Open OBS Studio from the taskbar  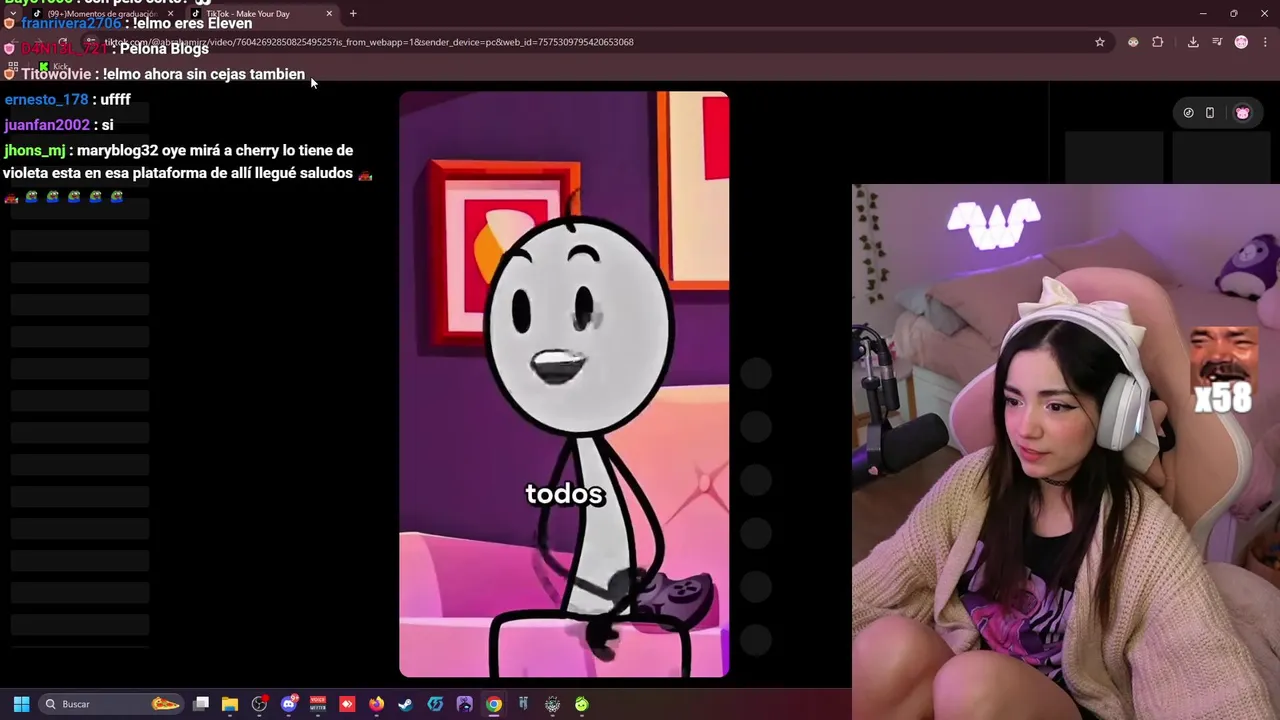(x=259, y=704)
